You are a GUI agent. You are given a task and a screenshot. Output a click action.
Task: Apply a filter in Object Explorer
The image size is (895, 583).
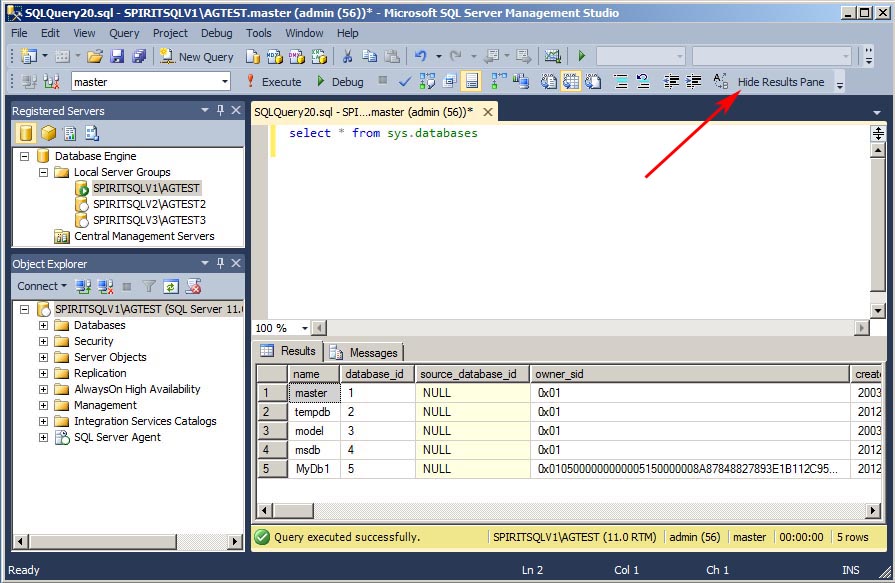(149, 287)
